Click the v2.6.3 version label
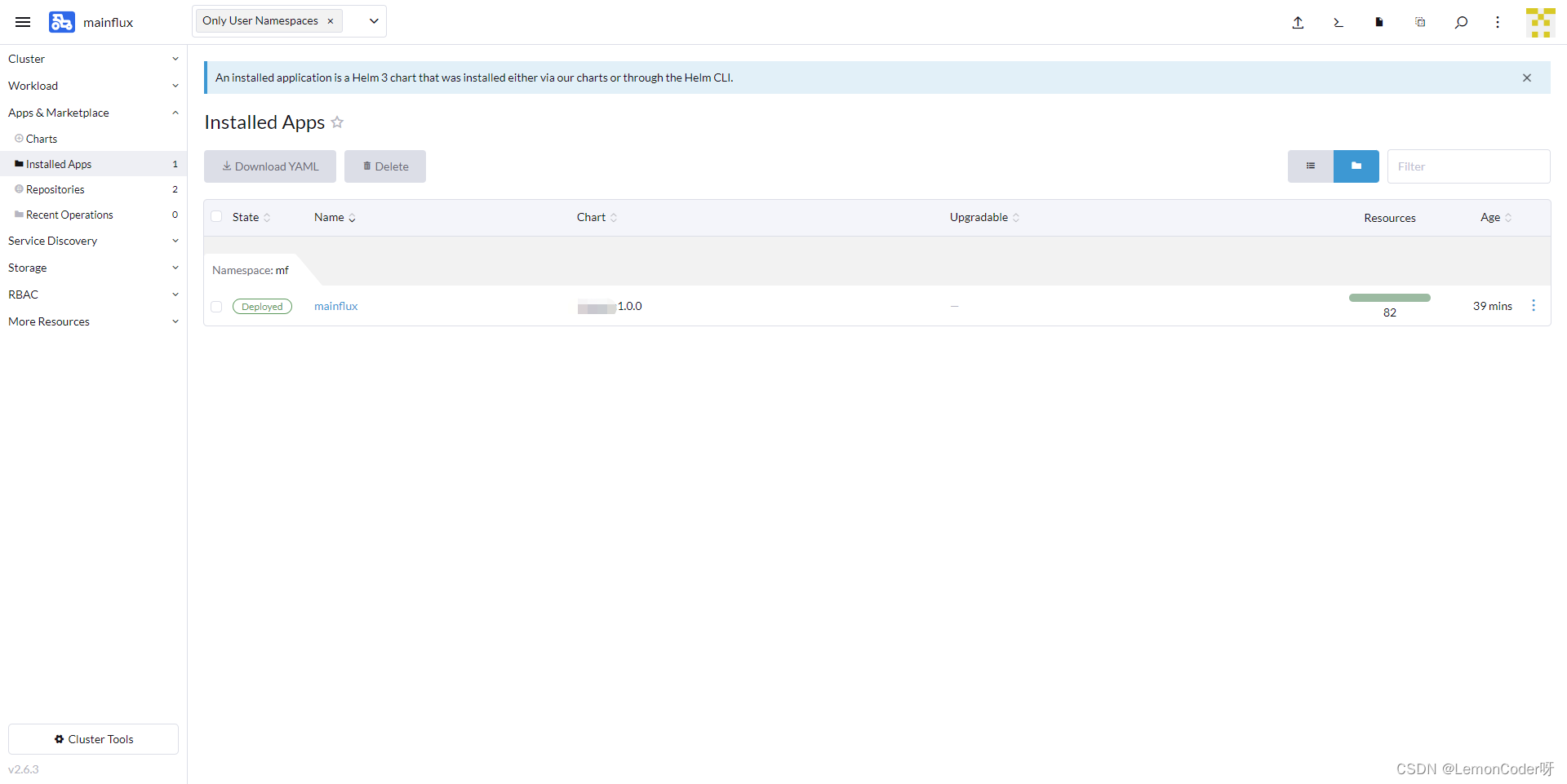The height and width of the screenshot is (784, 1567). coord(24,769)
